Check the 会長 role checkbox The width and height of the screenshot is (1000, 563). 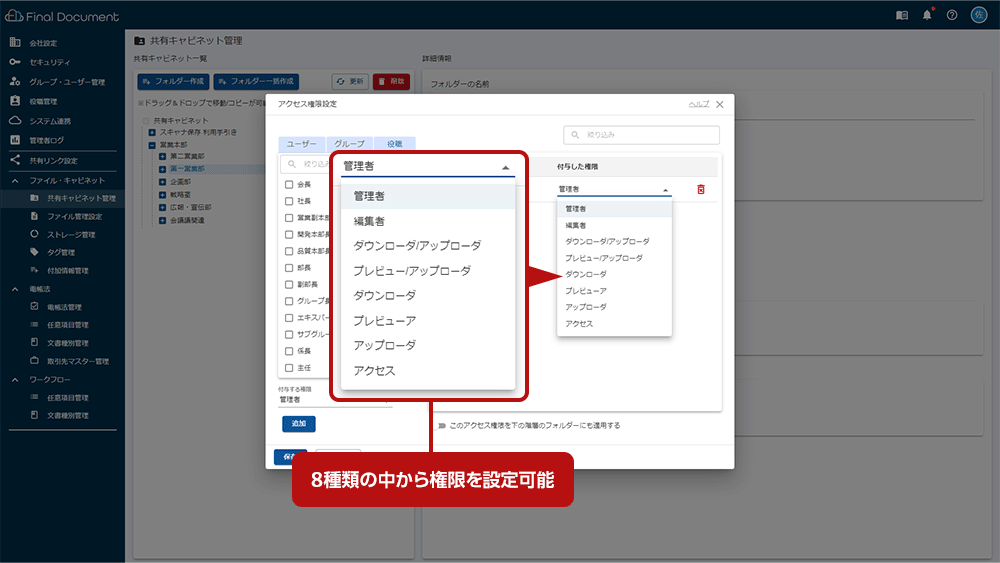tap(289, 184)
